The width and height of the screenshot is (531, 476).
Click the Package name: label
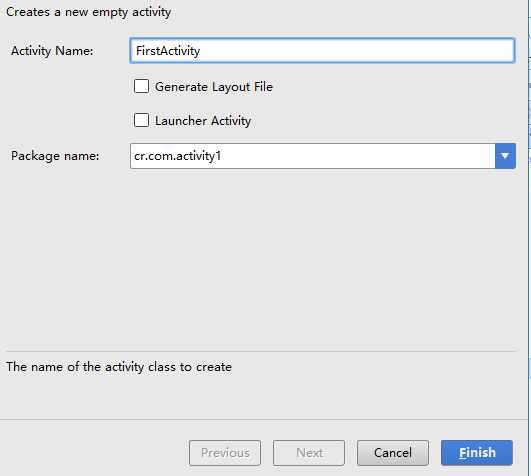click(x=55, y=156)
